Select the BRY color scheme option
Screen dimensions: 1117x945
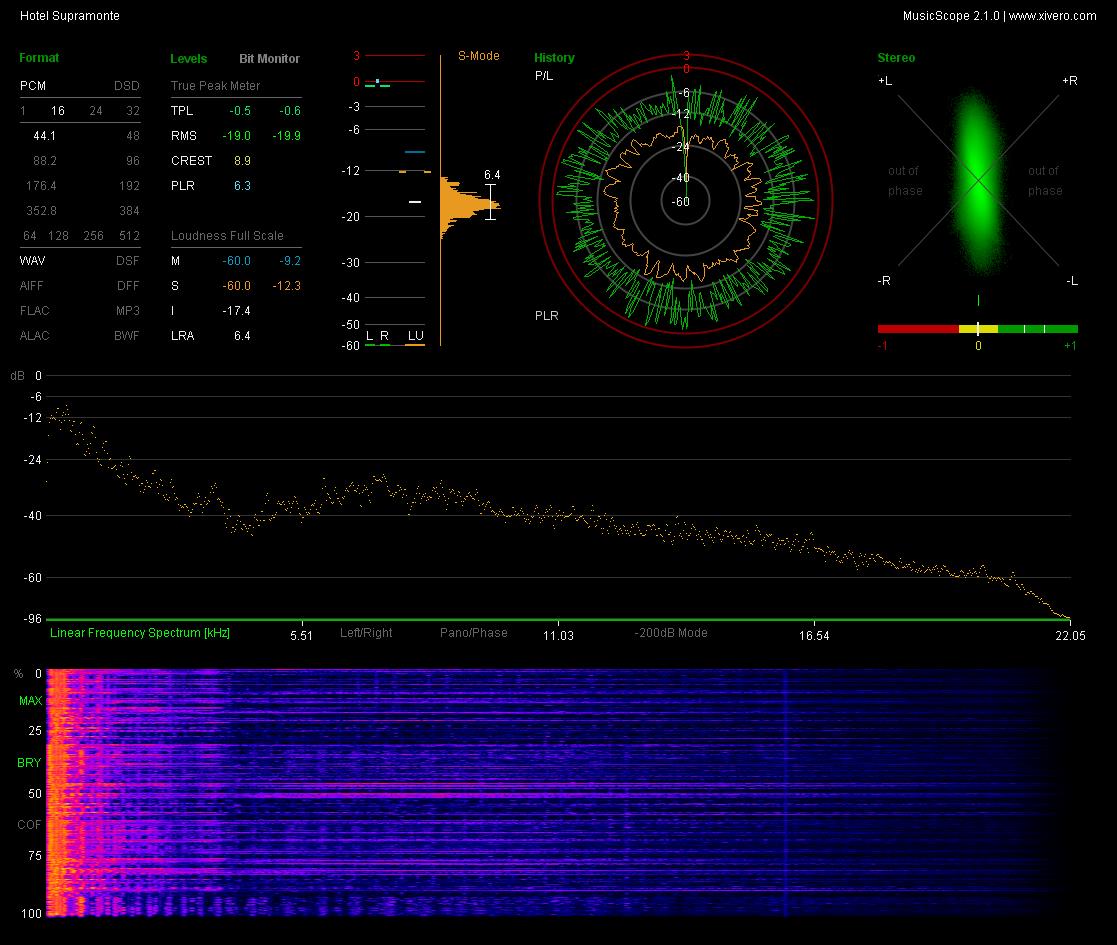pyautogui.click(x=29, y=763)
